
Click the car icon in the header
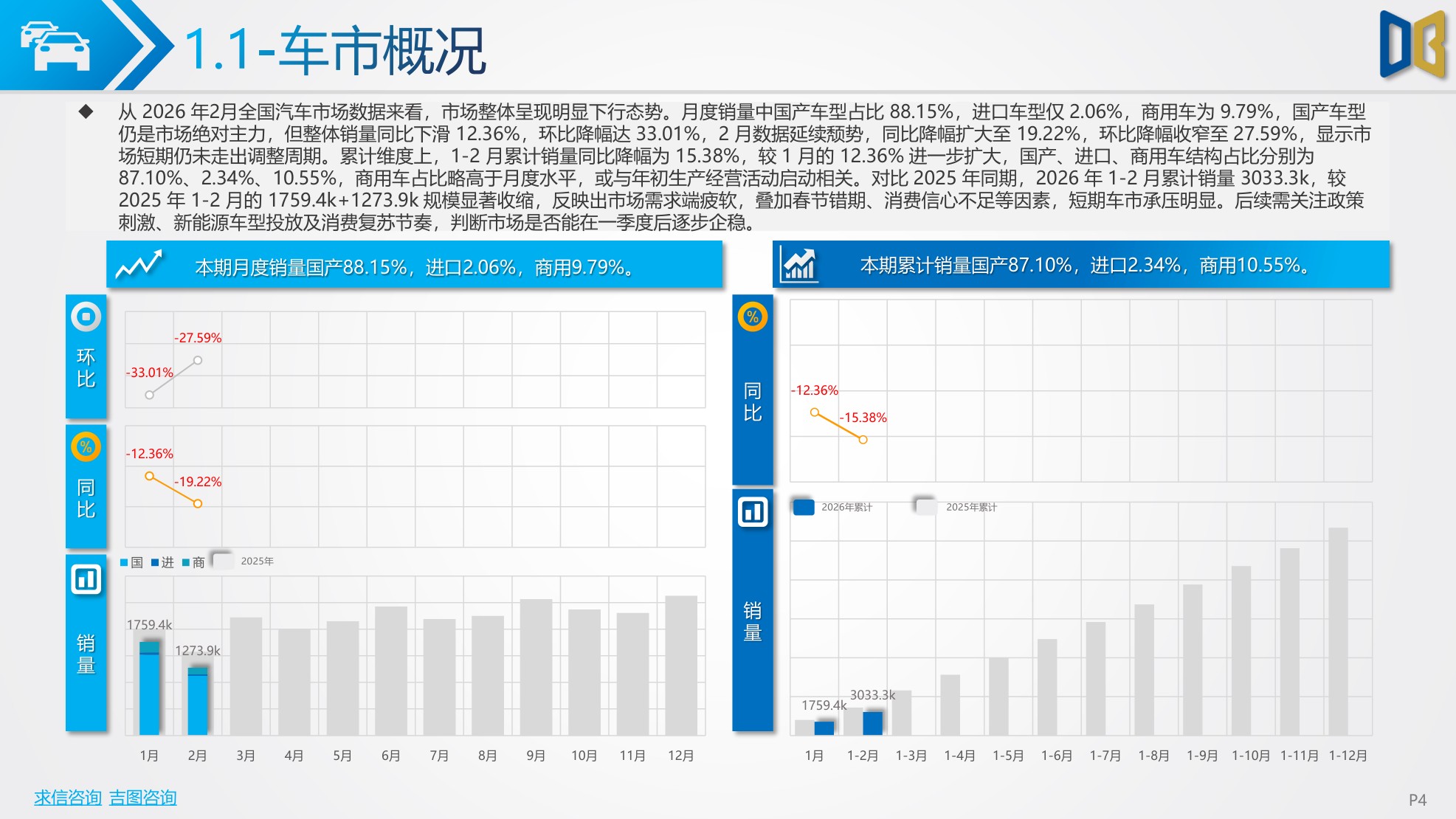tap(55, 46)
